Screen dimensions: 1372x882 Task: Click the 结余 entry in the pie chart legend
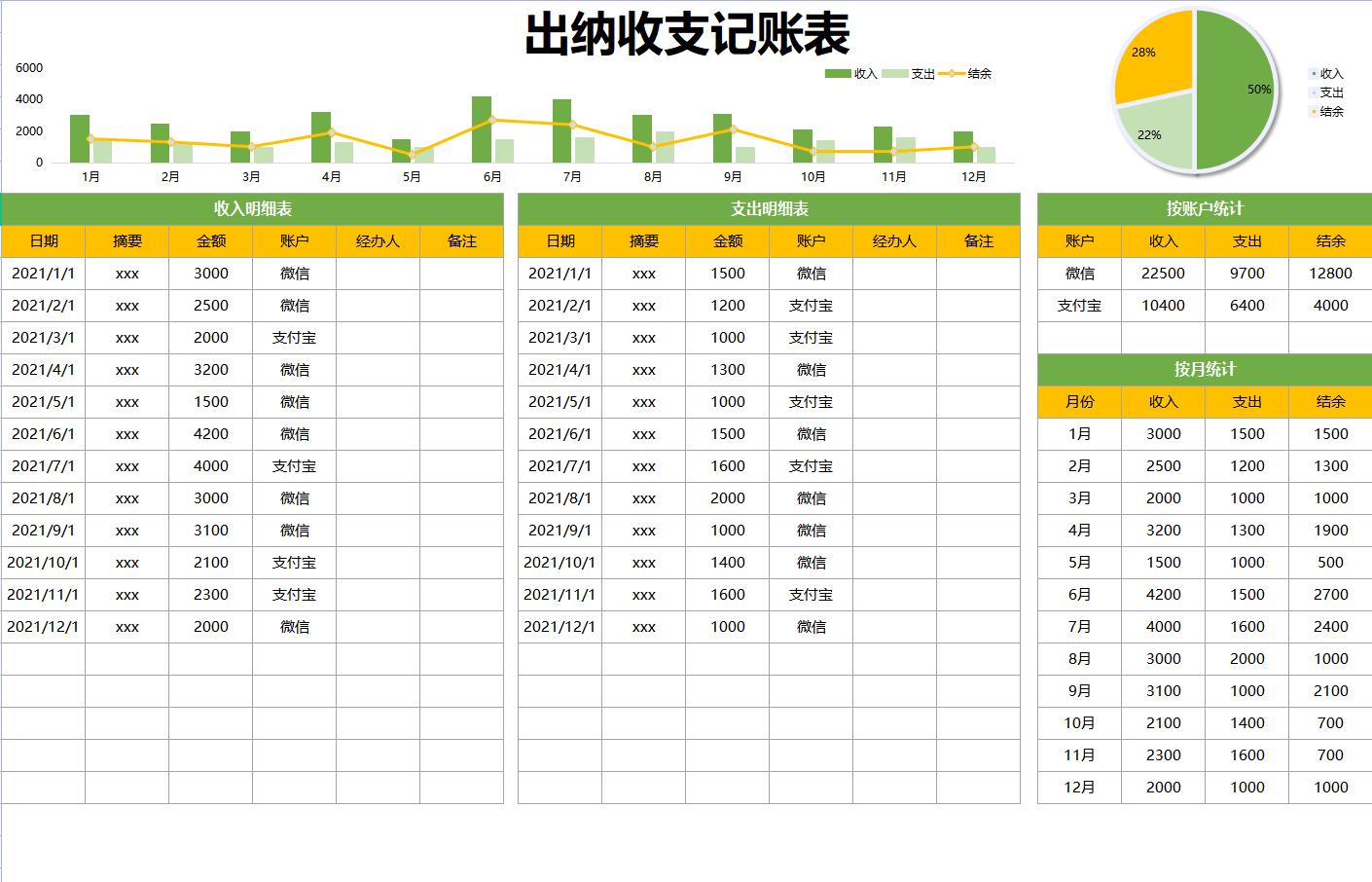point(1330,112)
